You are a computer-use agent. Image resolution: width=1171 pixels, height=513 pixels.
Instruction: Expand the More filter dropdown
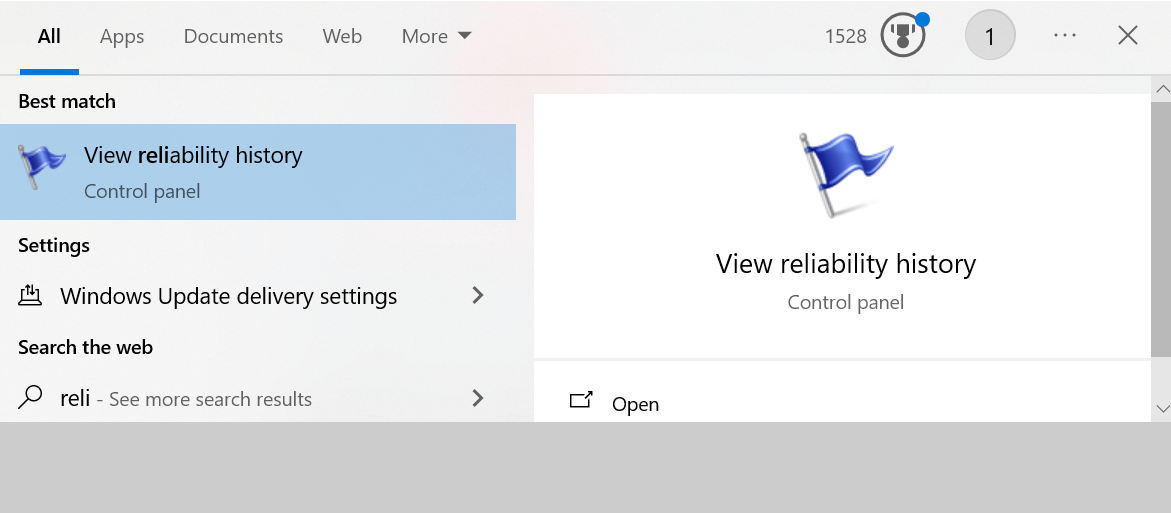(436, 36)
